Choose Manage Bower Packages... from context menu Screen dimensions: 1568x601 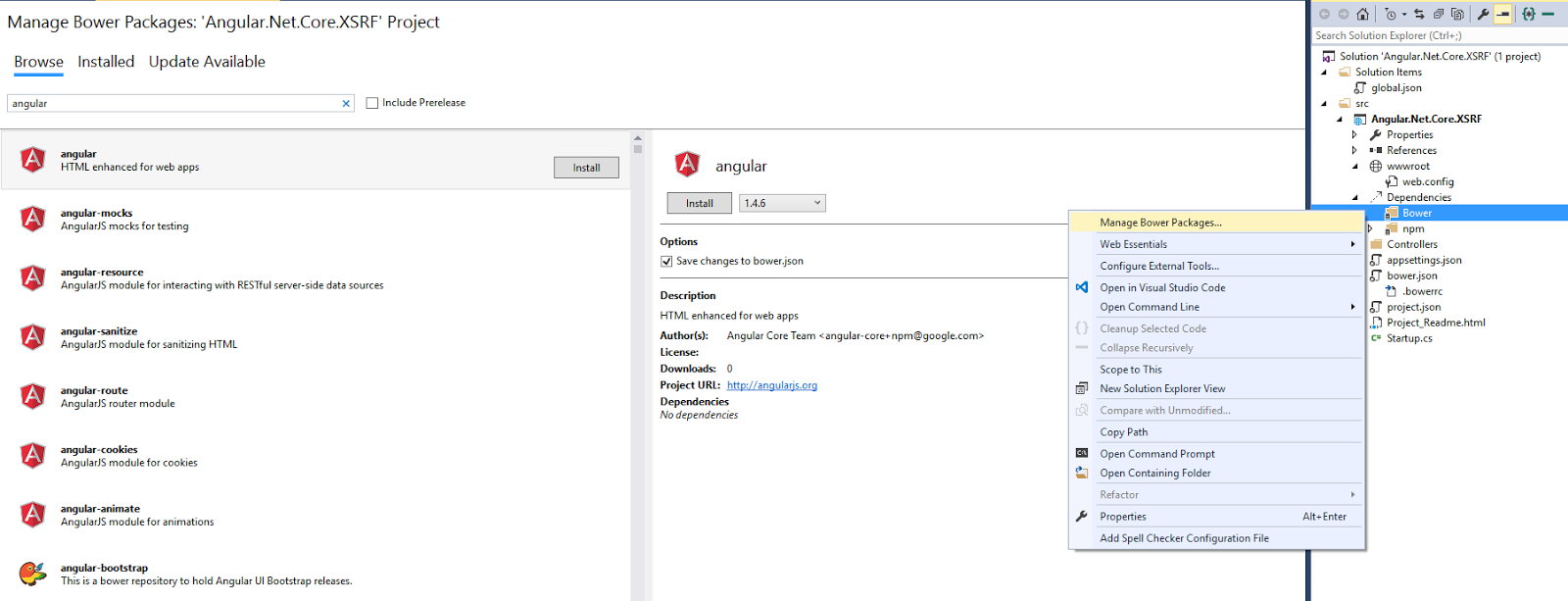(x=1216, y=223)
